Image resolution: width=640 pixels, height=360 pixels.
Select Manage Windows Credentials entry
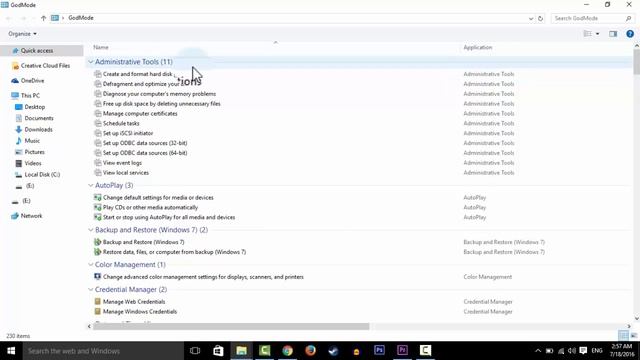point(140,311)
